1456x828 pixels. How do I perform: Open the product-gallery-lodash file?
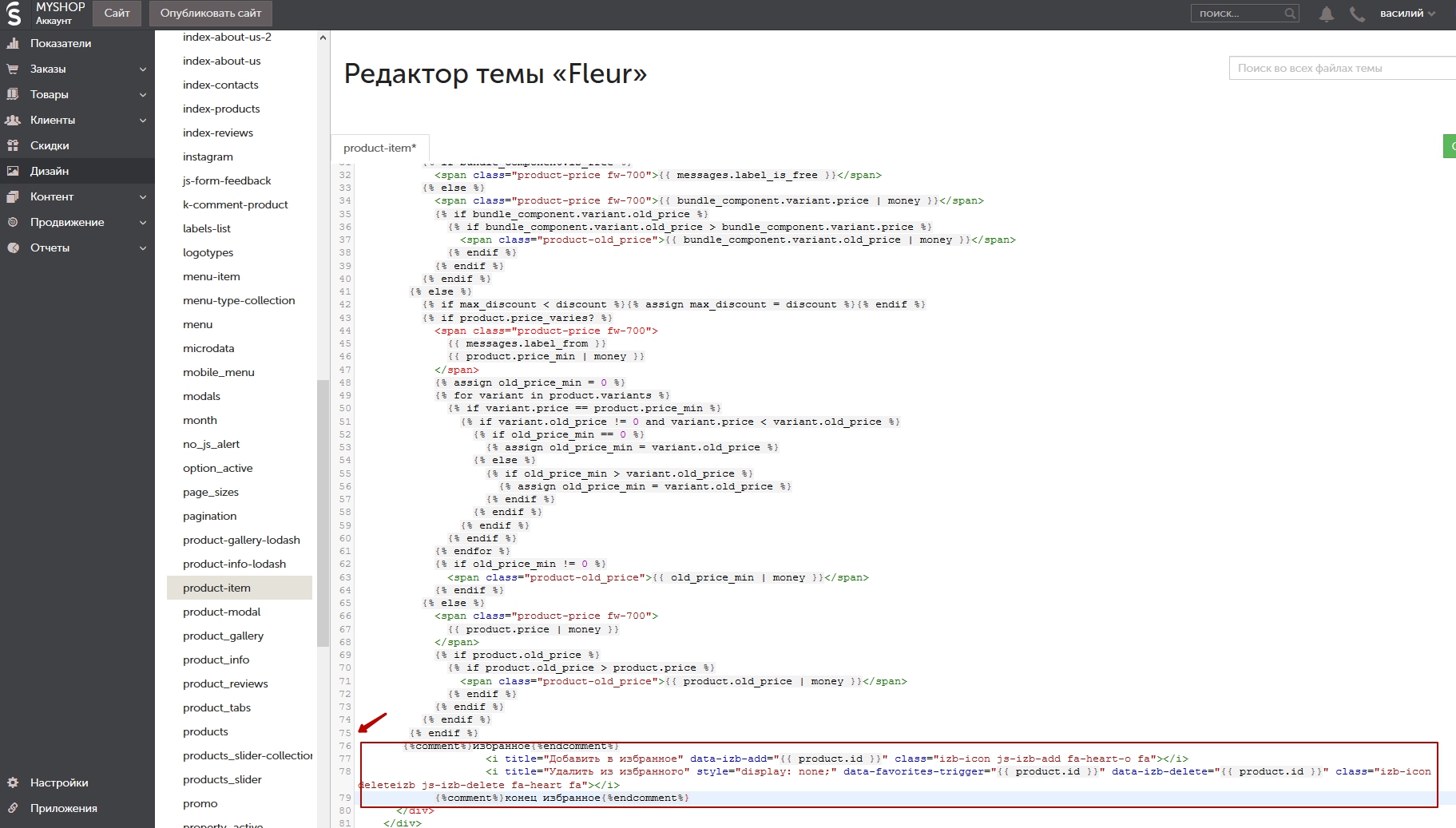click(x=241, y=540)
